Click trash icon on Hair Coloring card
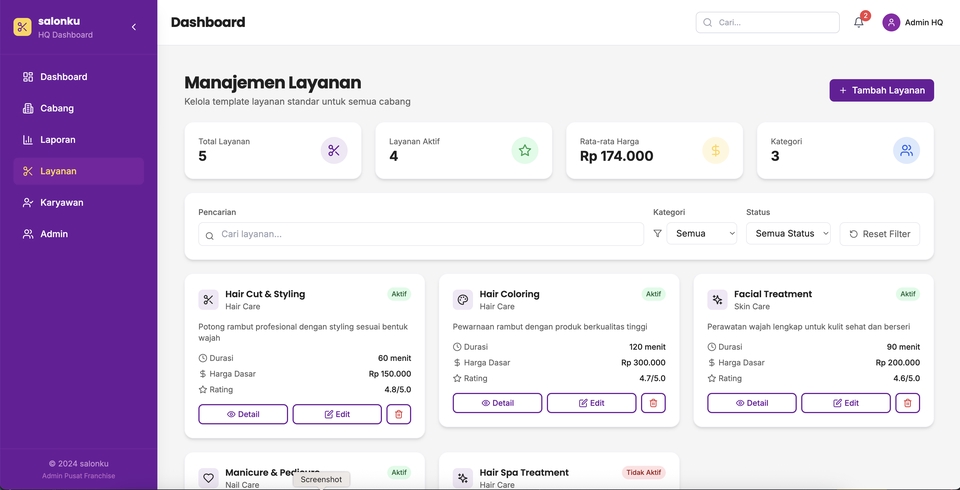The width and height of the screenshot is (960, 490). tap(653, 403)
